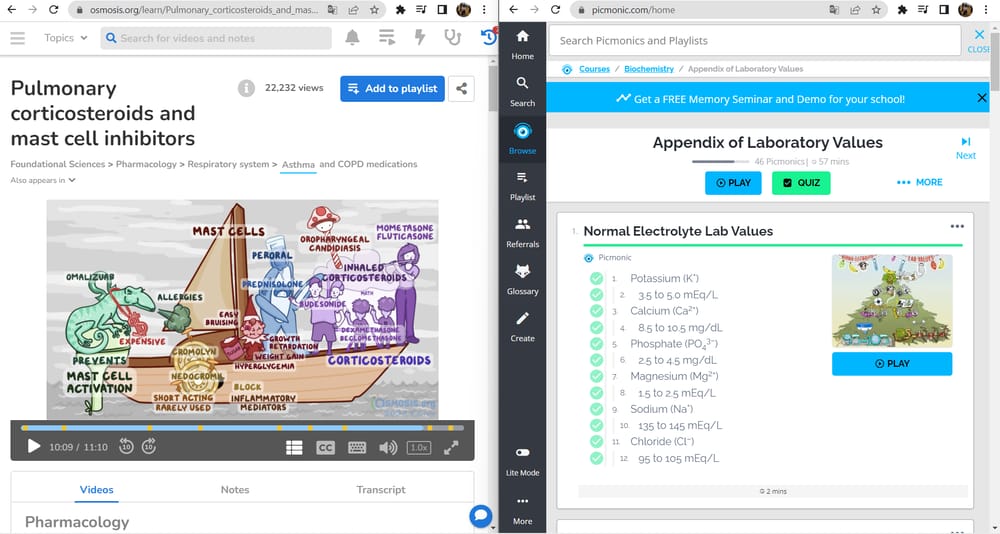Click the Osmosis lightning bolt icon

click(x=420, y=38)
